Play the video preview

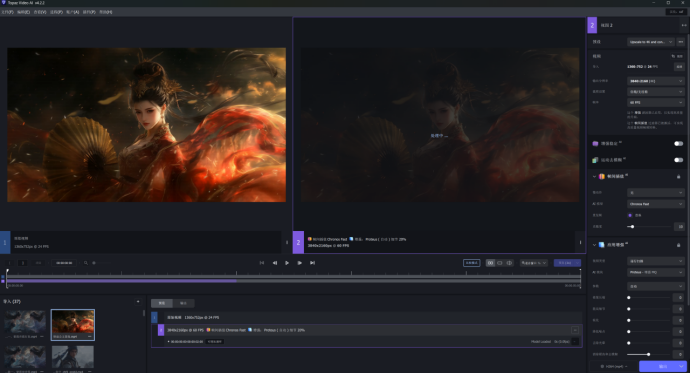tap(287, 263)
